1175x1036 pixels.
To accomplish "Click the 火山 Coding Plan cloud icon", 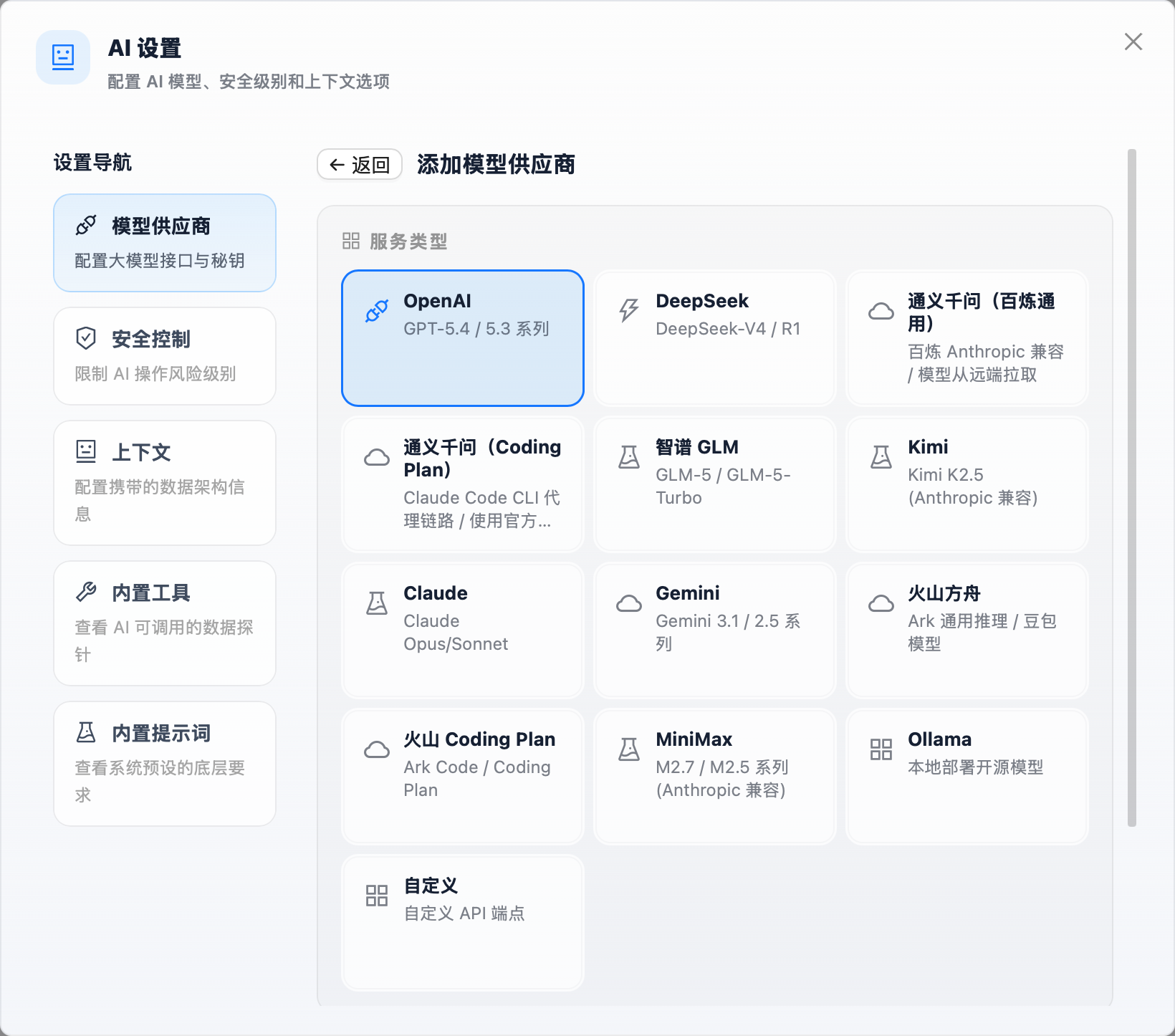I will point(377,749).
